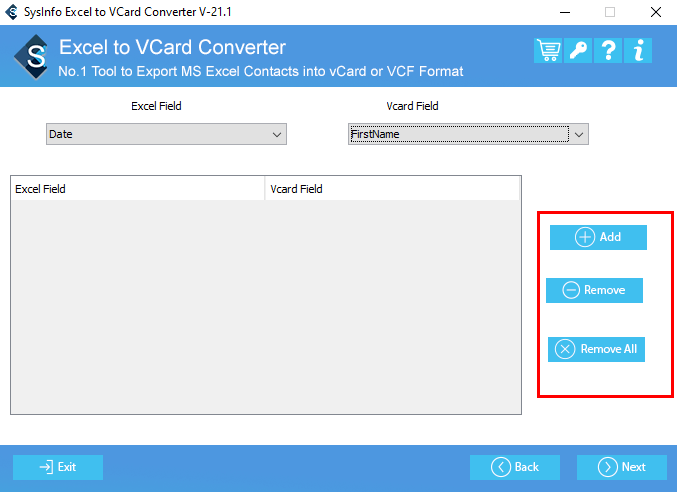The width and height of the screenshot is (677, 492).
Task: Click the SysInfo logo in the banner
Action: (x=31, y=57)
